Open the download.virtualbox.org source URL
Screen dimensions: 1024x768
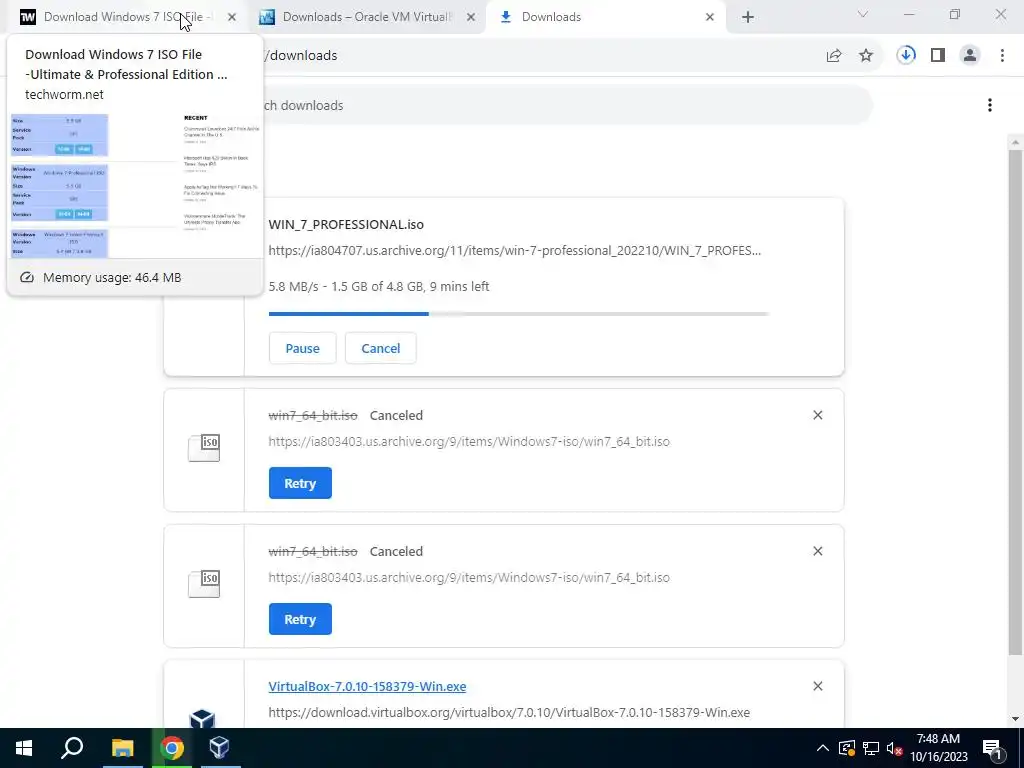pos(509,712)
